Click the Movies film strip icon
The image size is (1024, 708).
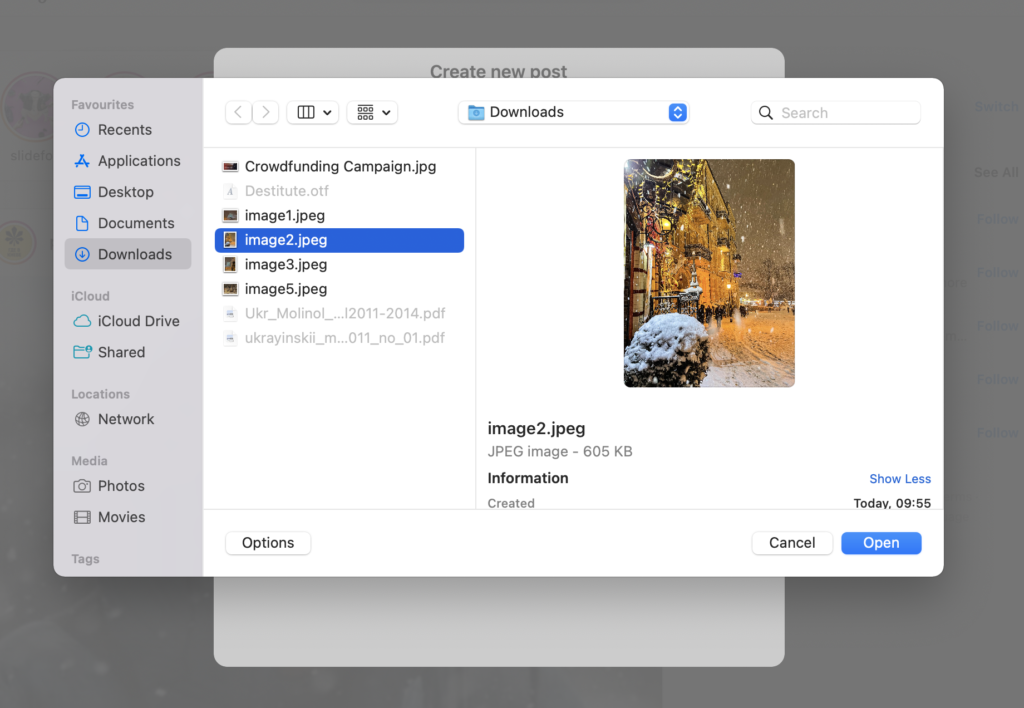tap(82, 517)
